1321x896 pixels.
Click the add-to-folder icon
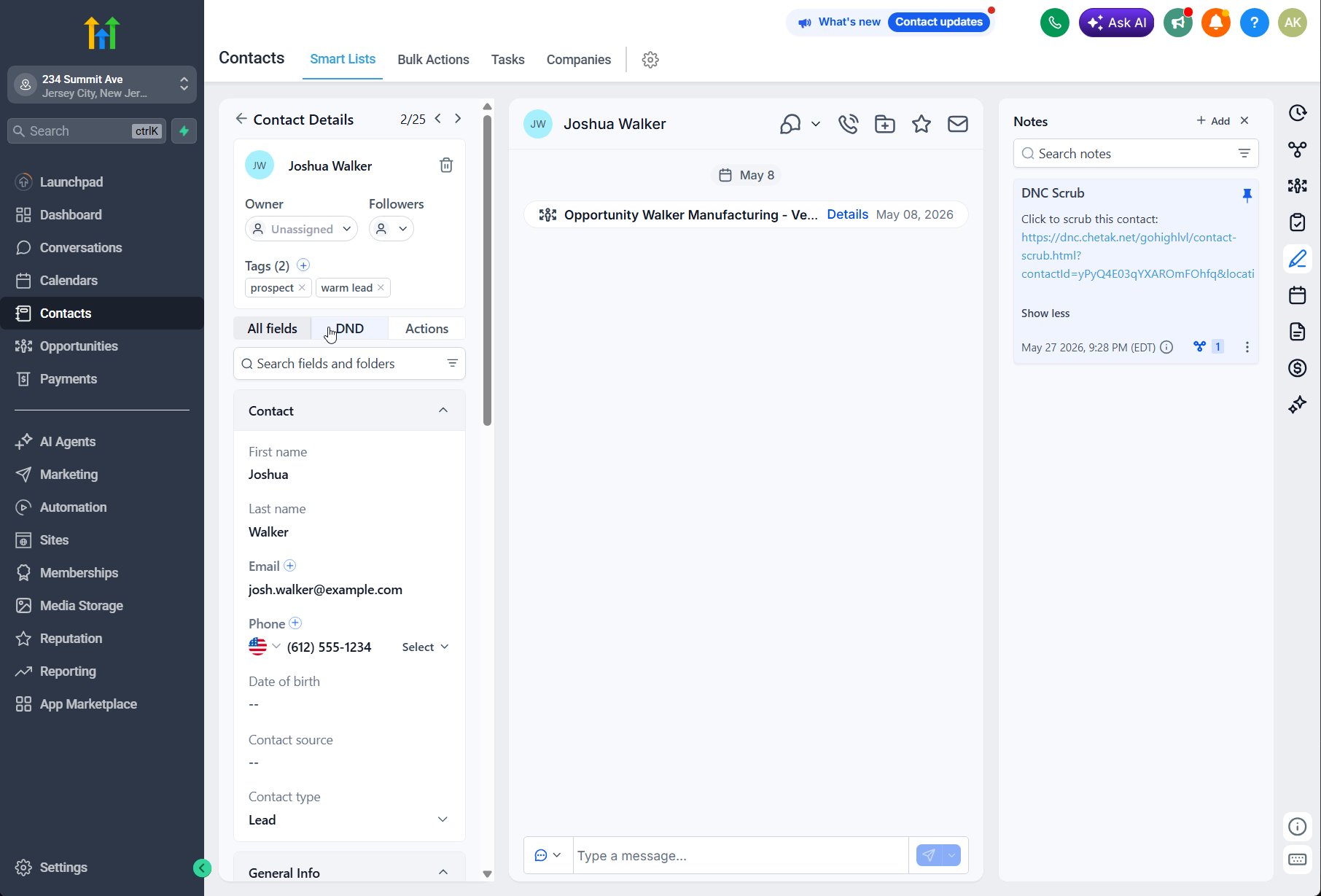click(x=884, y=124)
